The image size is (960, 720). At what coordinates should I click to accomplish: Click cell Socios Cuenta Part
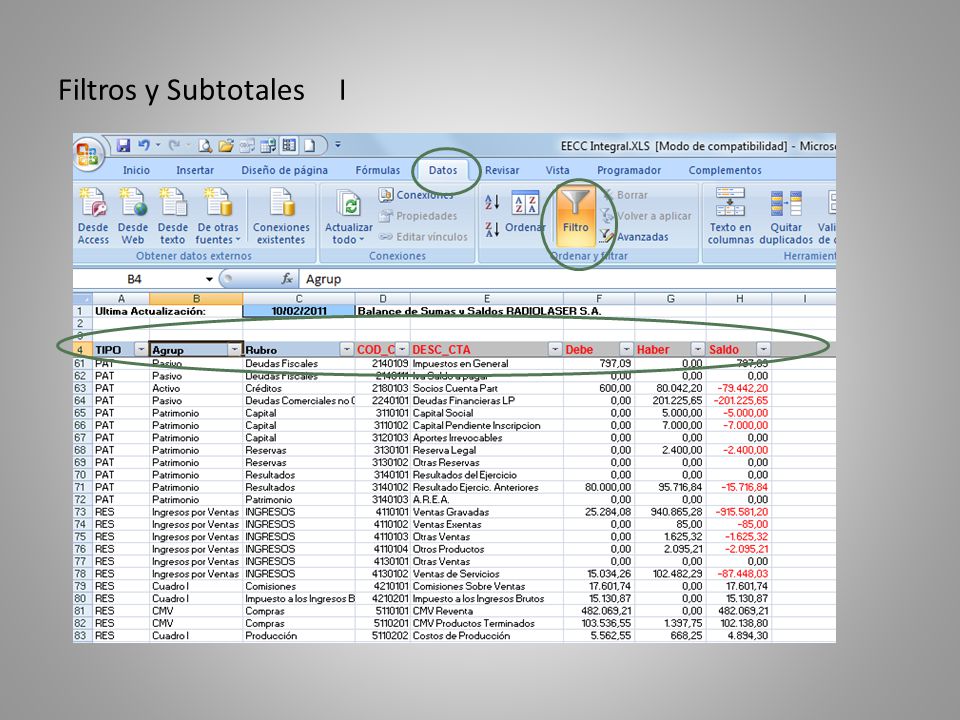coord(487,388)
